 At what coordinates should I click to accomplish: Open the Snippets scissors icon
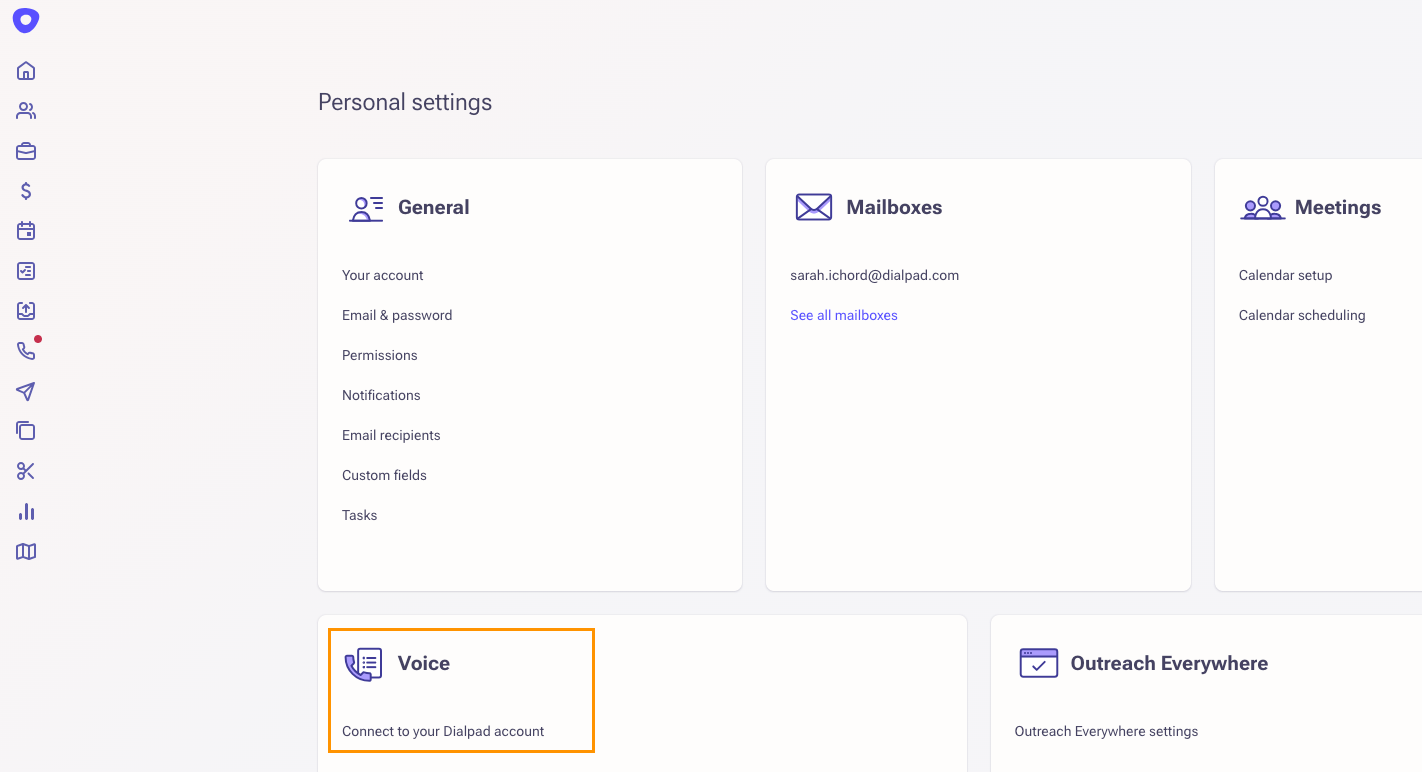(x=26, y=471)
